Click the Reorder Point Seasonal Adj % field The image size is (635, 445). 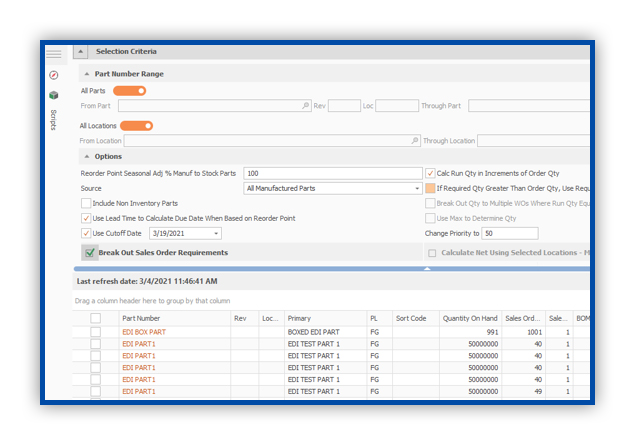(x=333, y=173)
